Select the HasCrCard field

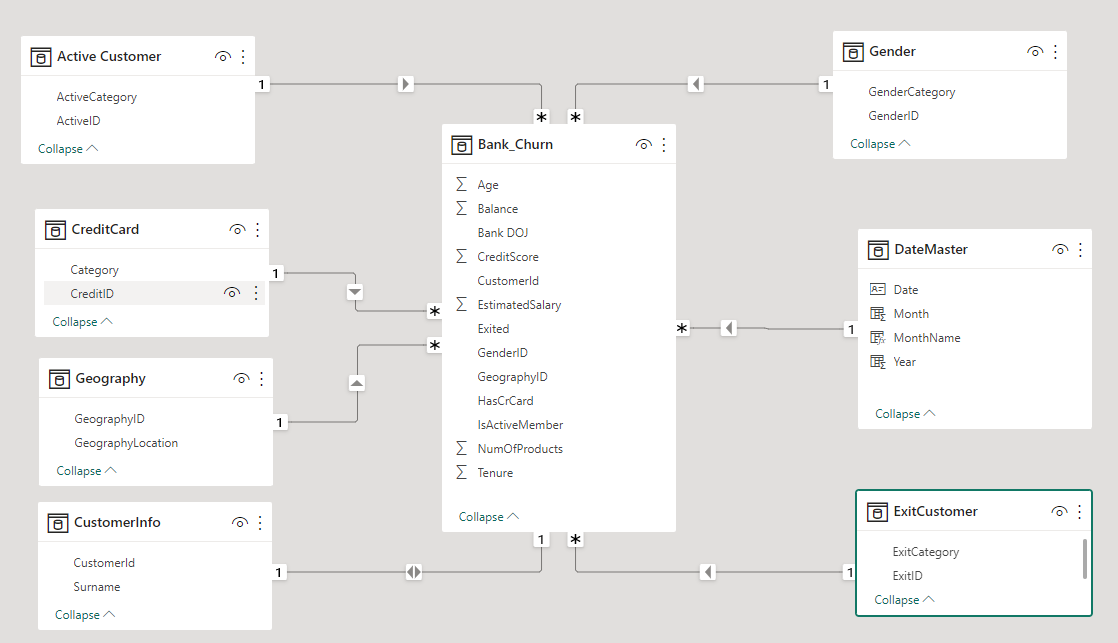(506, 401)
